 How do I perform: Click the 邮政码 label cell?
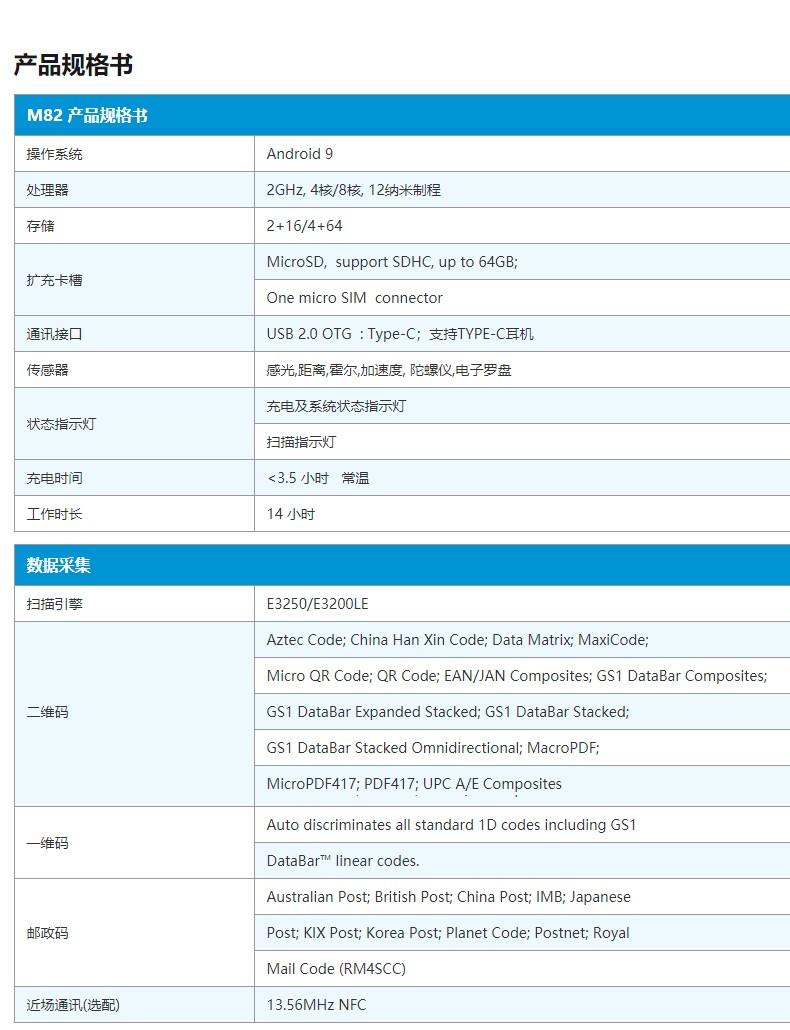click(x=134, y=933)
